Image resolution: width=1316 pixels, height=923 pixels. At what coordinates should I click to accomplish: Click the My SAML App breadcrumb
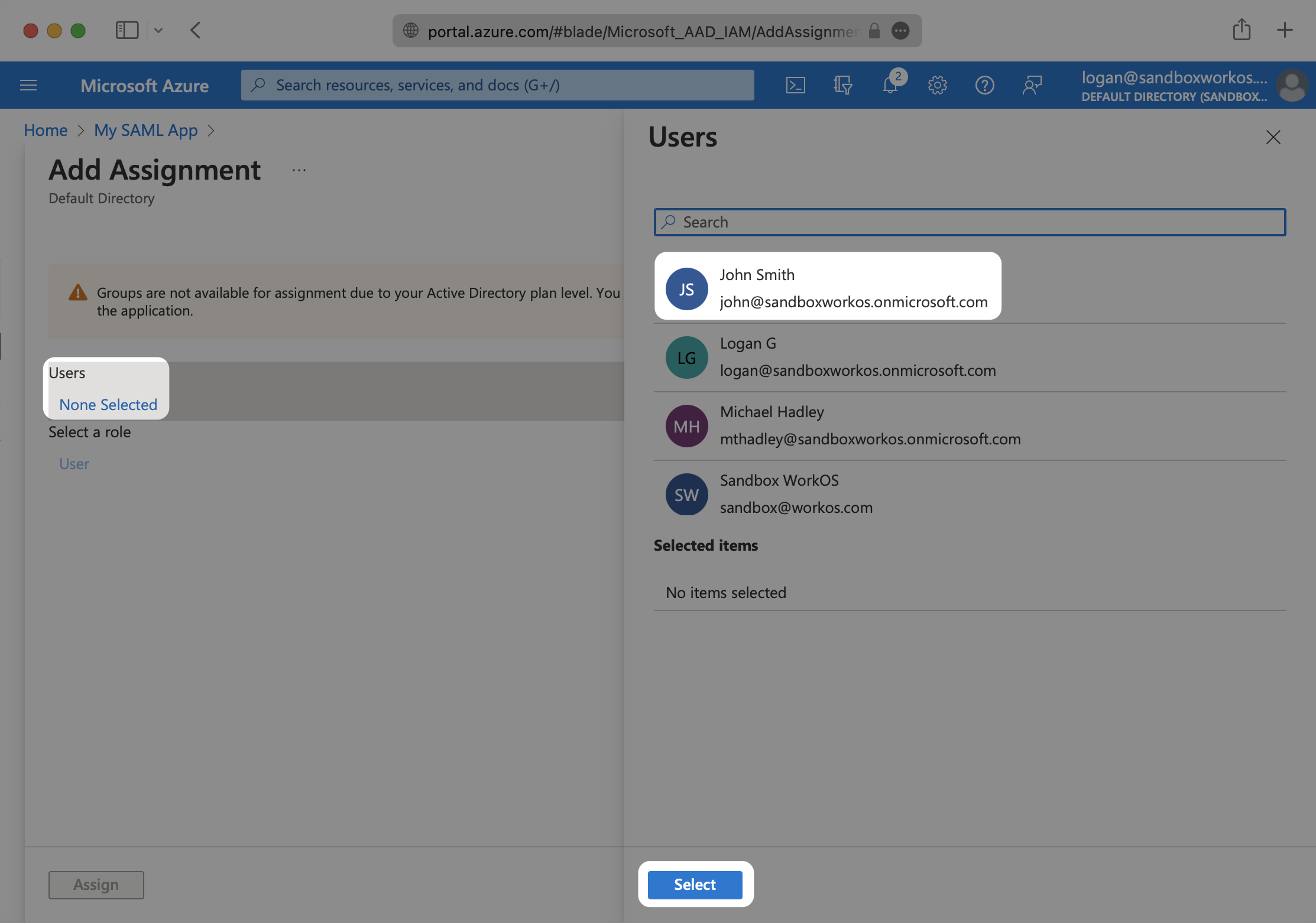pyautogui.click(x=145, y=130)
